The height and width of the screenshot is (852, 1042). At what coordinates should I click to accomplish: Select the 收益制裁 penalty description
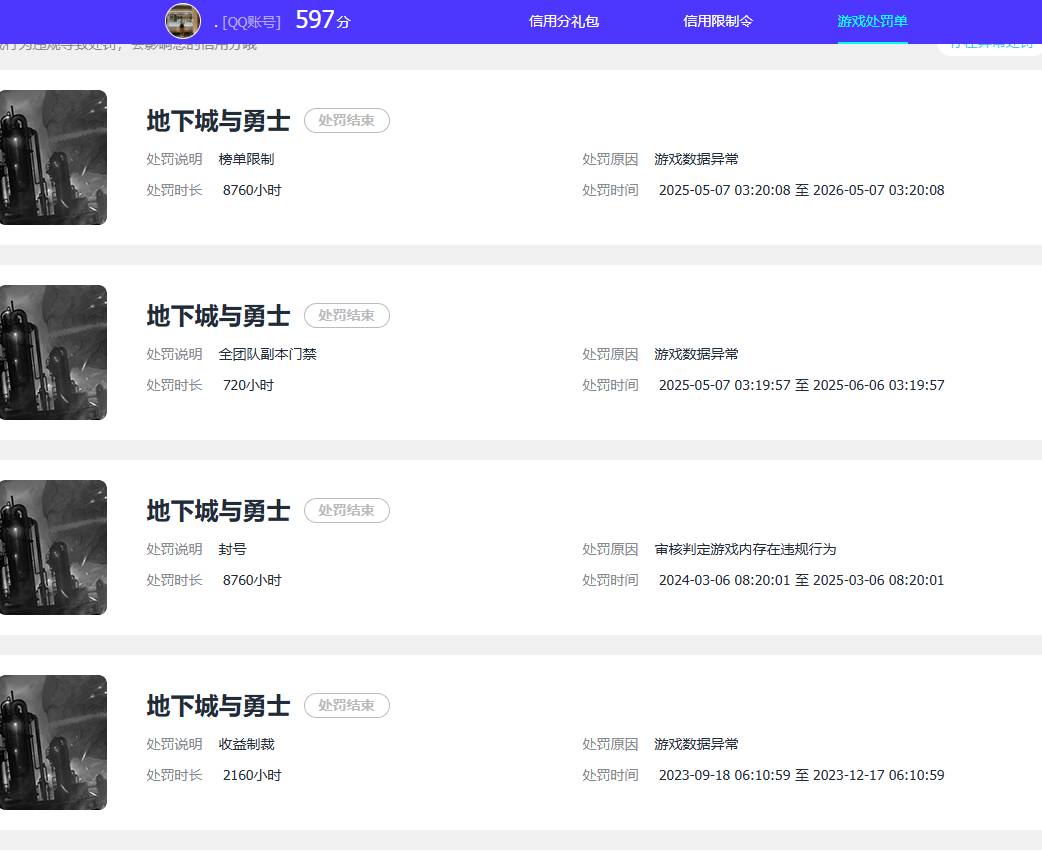coord(247,744)
